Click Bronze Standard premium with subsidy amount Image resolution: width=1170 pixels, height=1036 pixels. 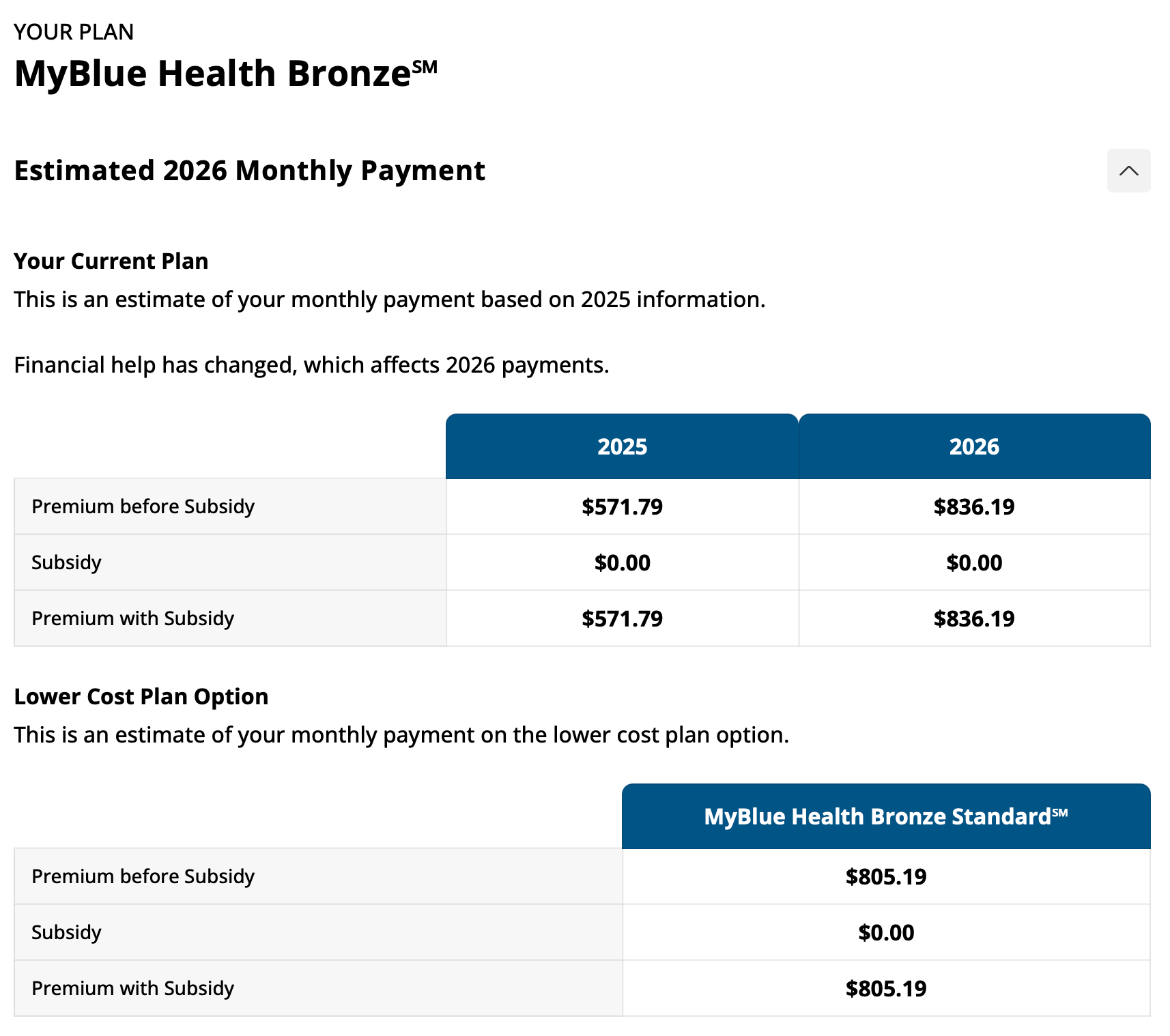coord(885,989)
